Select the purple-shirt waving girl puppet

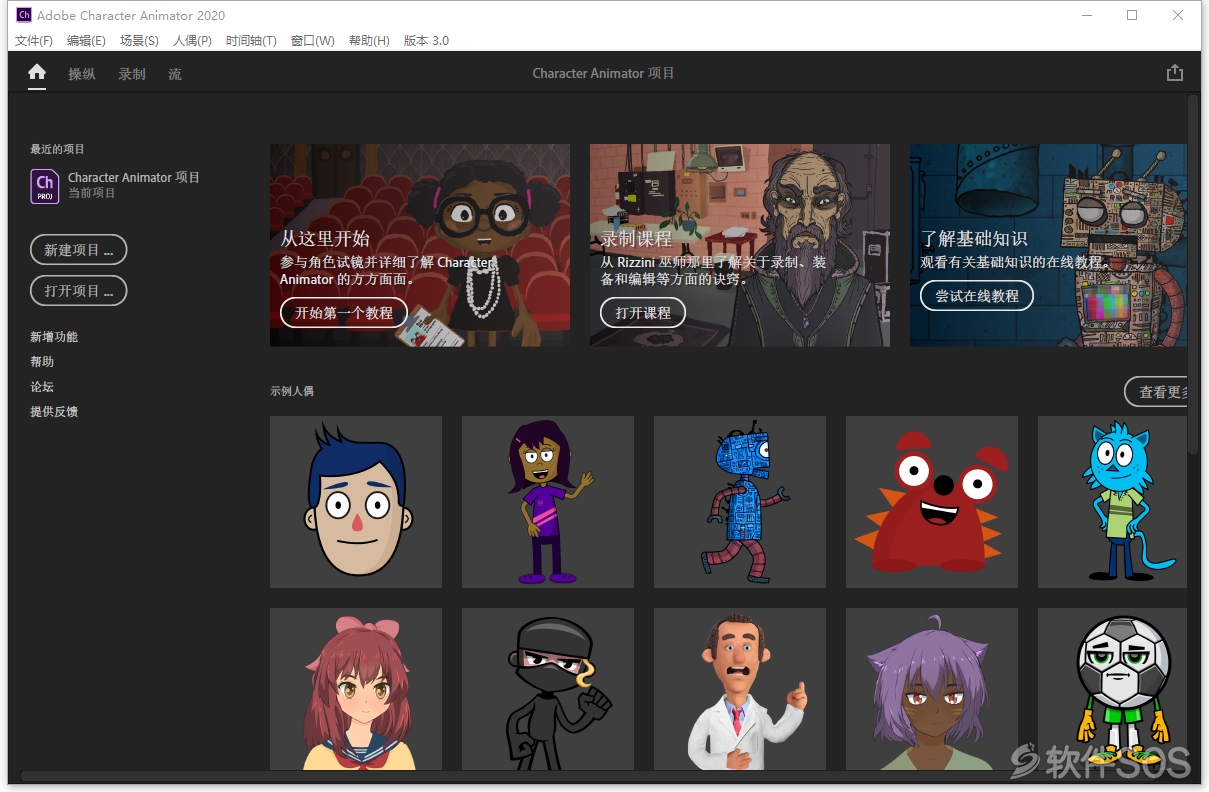coord(548,502)
